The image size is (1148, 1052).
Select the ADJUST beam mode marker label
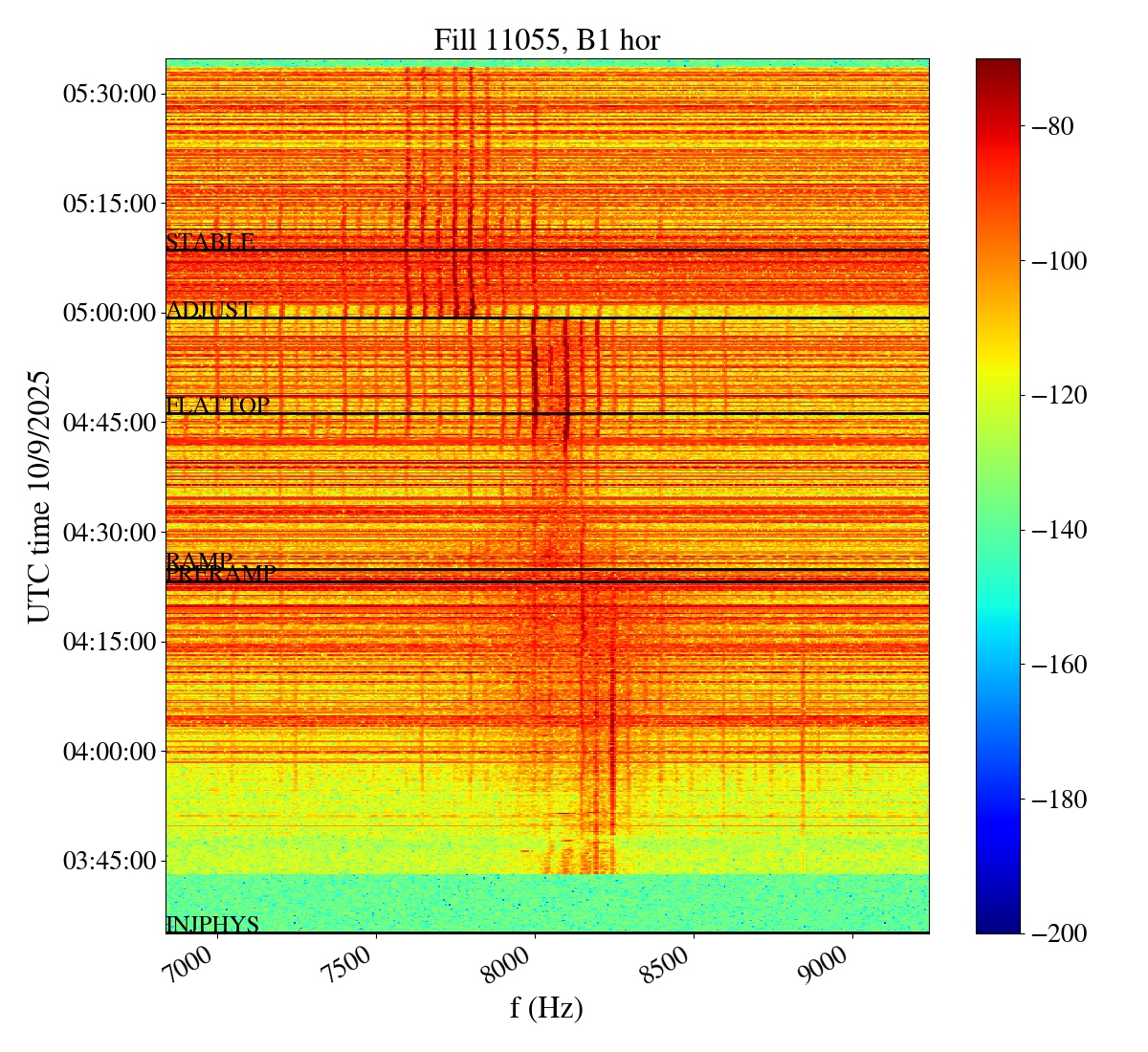210,310
